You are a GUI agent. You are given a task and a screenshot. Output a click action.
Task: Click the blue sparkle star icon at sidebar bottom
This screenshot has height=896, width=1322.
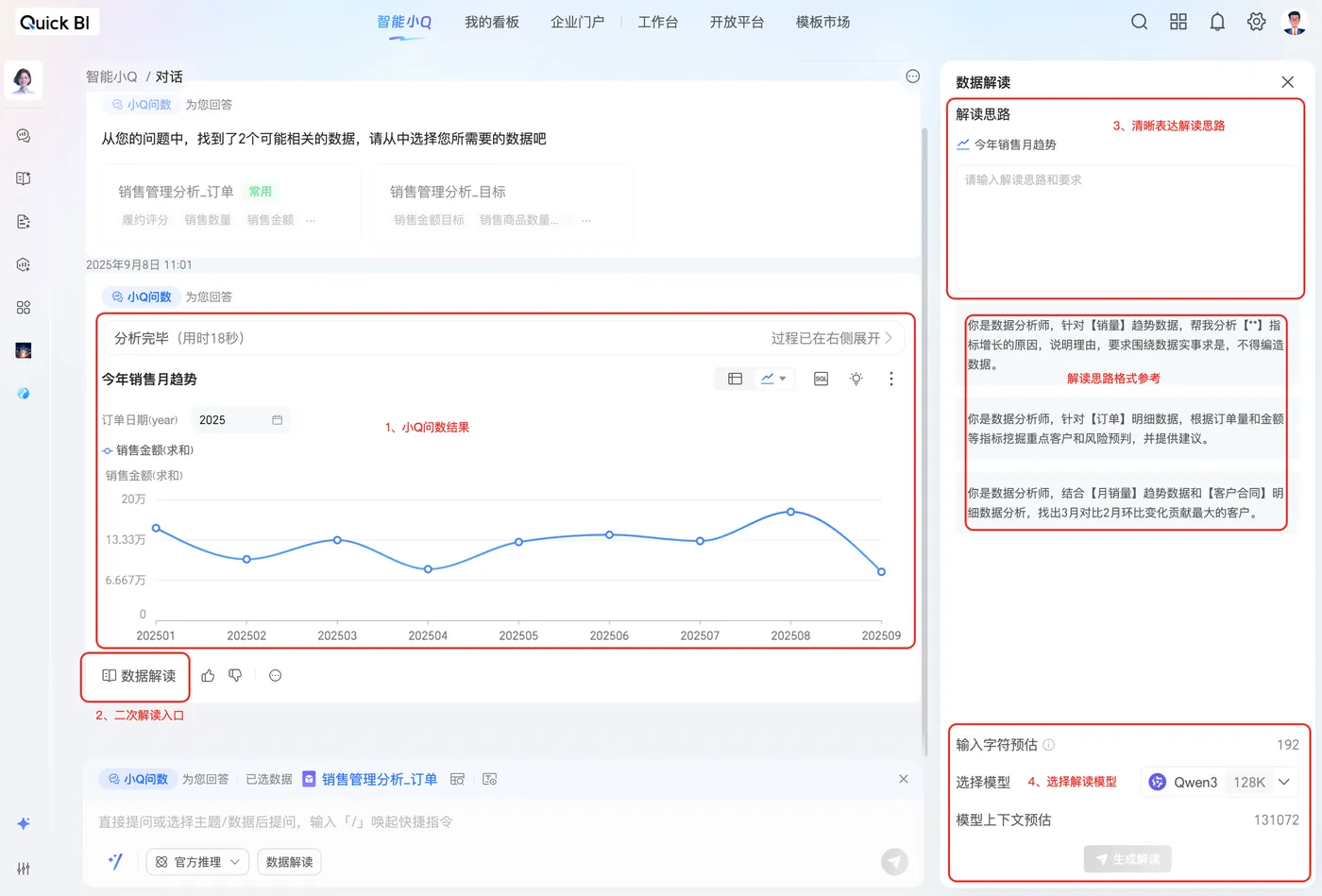coord(24,823)
